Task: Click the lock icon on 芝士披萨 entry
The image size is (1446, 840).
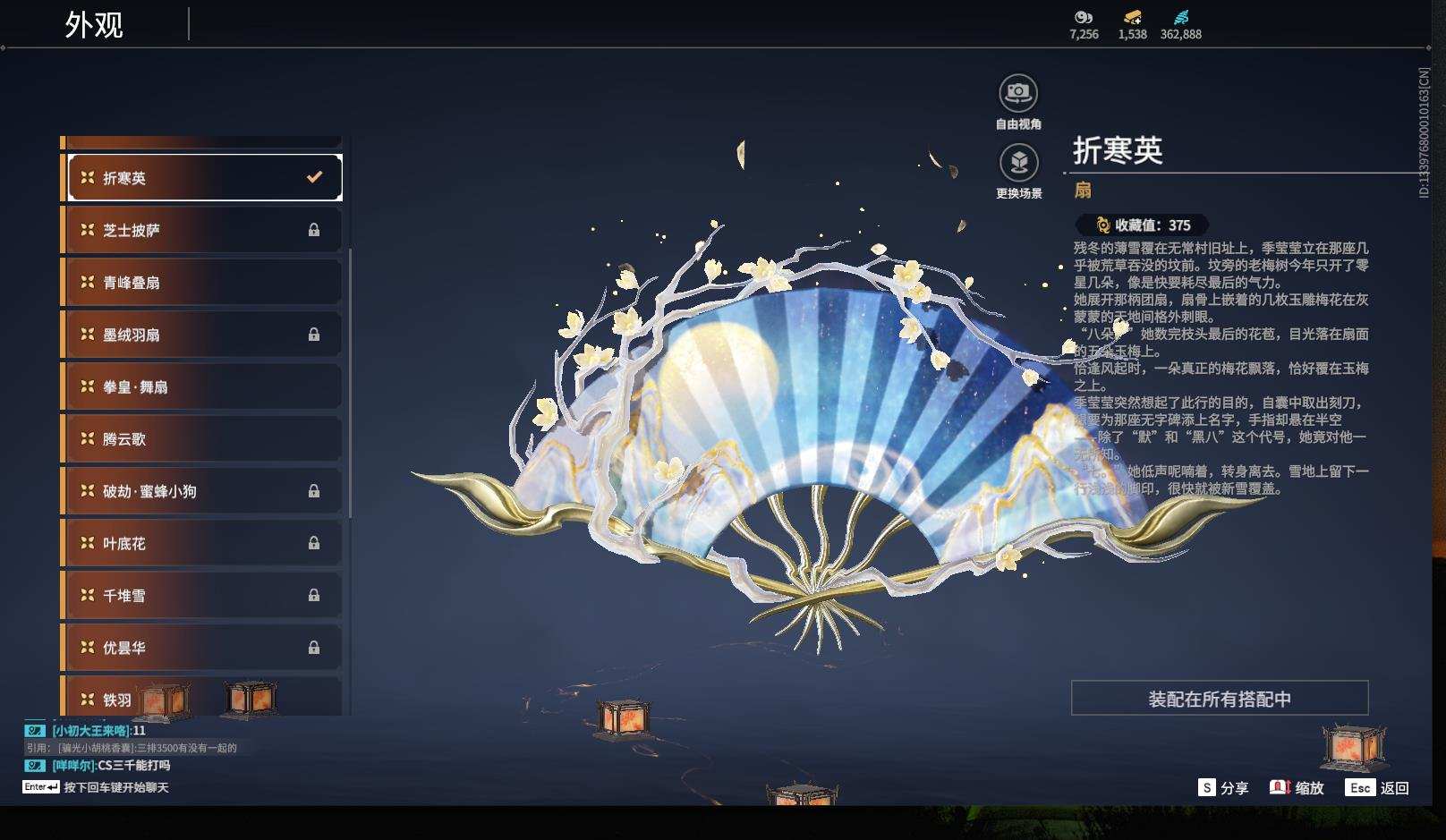Action: click(312, 229)
